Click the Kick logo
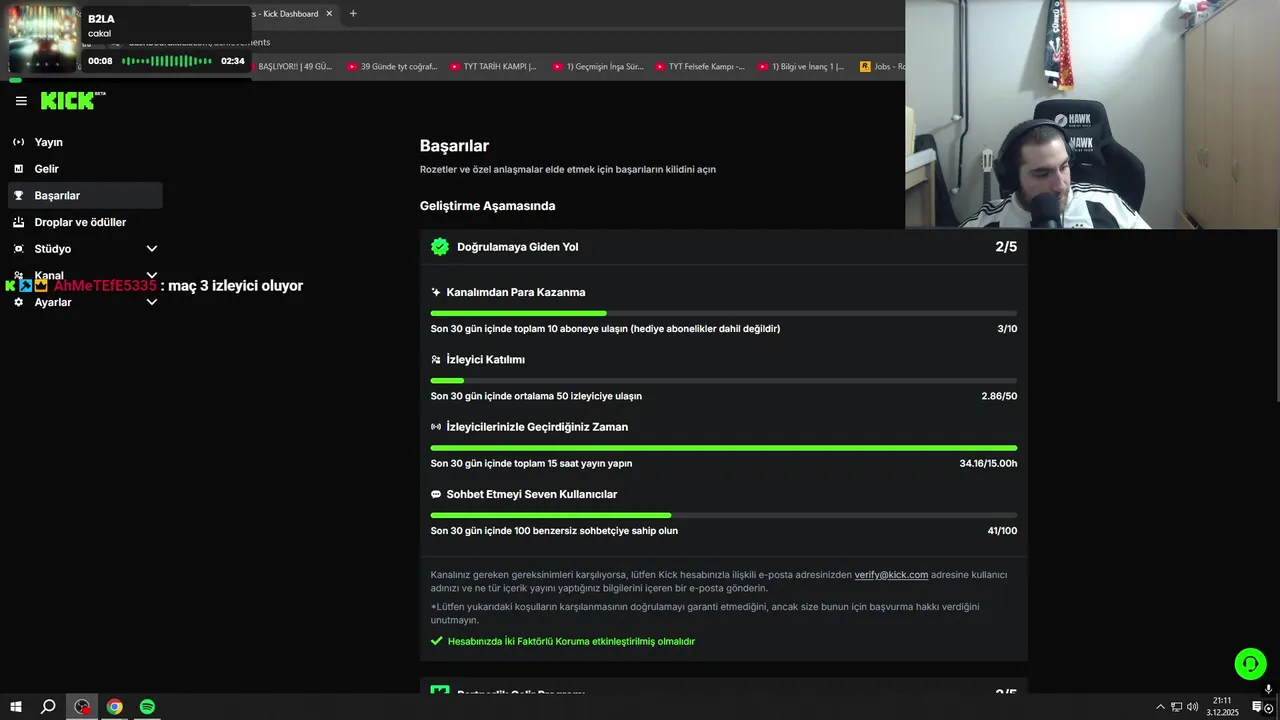 72,100
